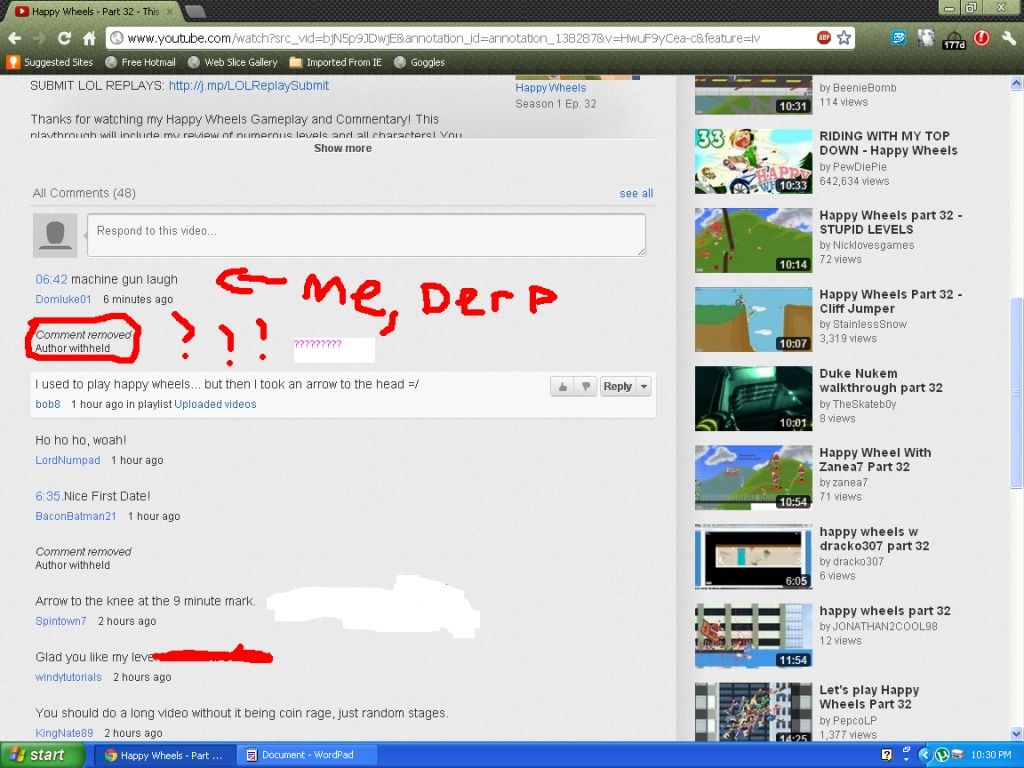Open the Happy Wheels Part 32 - Cliff Jumper title

(x=891, y=302)
